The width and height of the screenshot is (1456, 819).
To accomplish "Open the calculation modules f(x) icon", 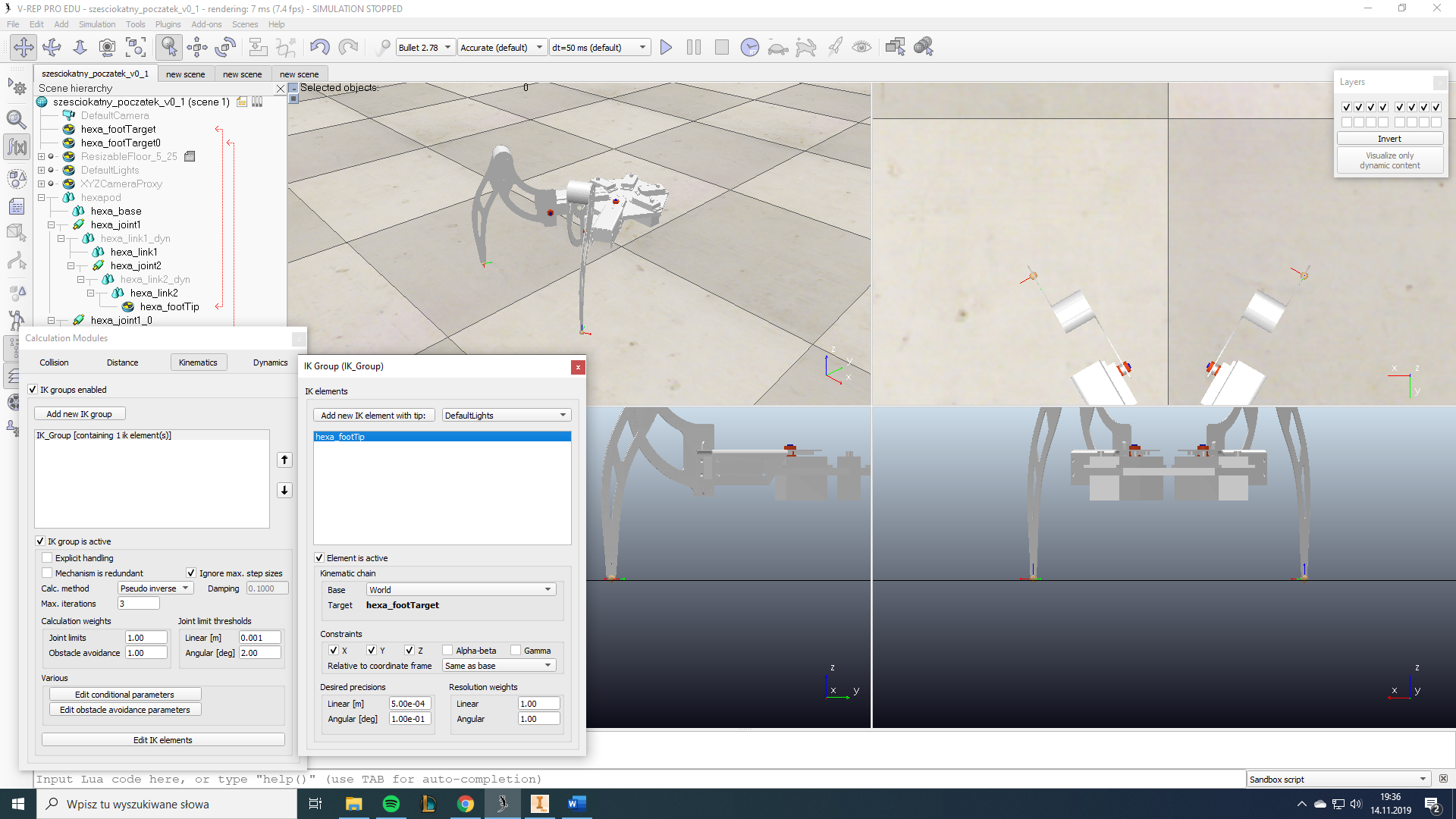I will coord(17,146).
